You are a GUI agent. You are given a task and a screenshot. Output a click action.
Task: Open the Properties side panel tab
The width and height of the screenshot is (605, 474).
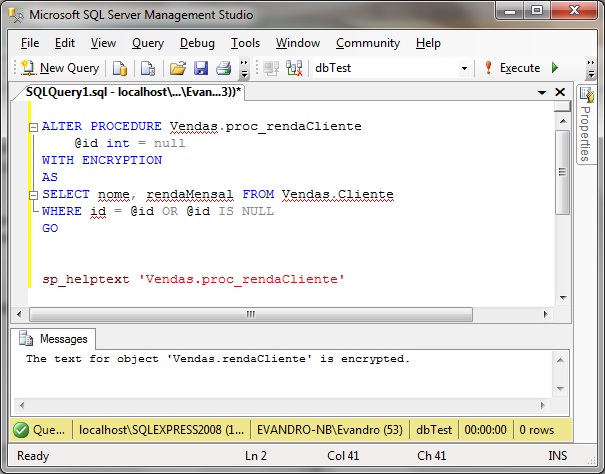[586, 124]
